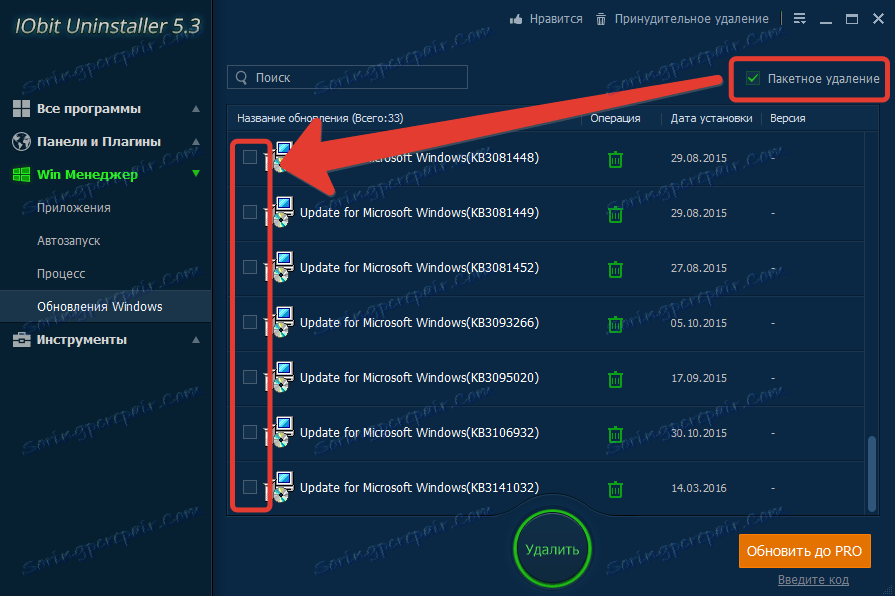Click trash icon for KB3095020 update
Image resolution: width=895 pixels, height=596 pixels.
coord(615,379)
